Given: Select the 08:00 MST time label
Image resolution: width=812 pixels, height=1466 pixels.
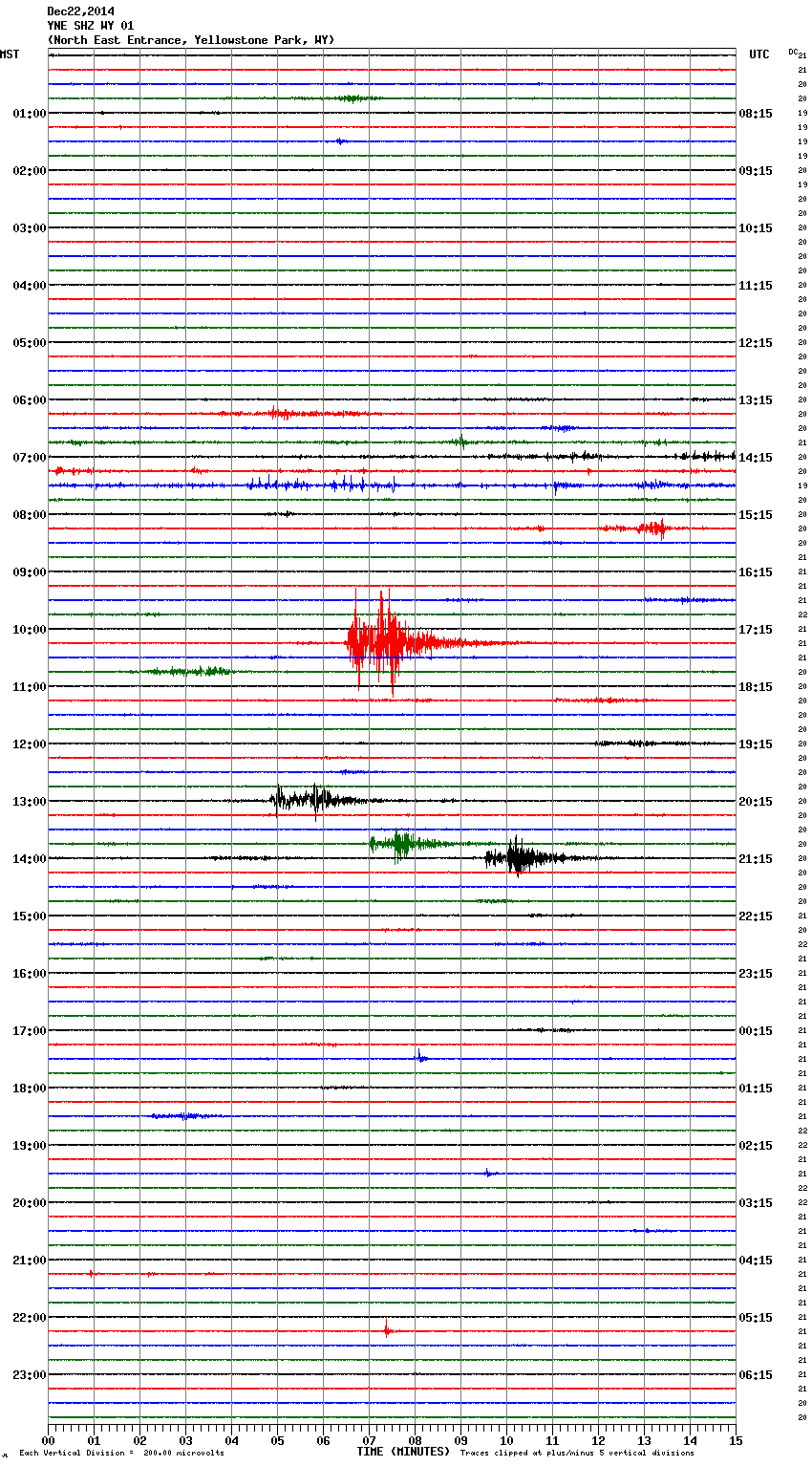Looking at the screenshot, I should tap(30, 515).
